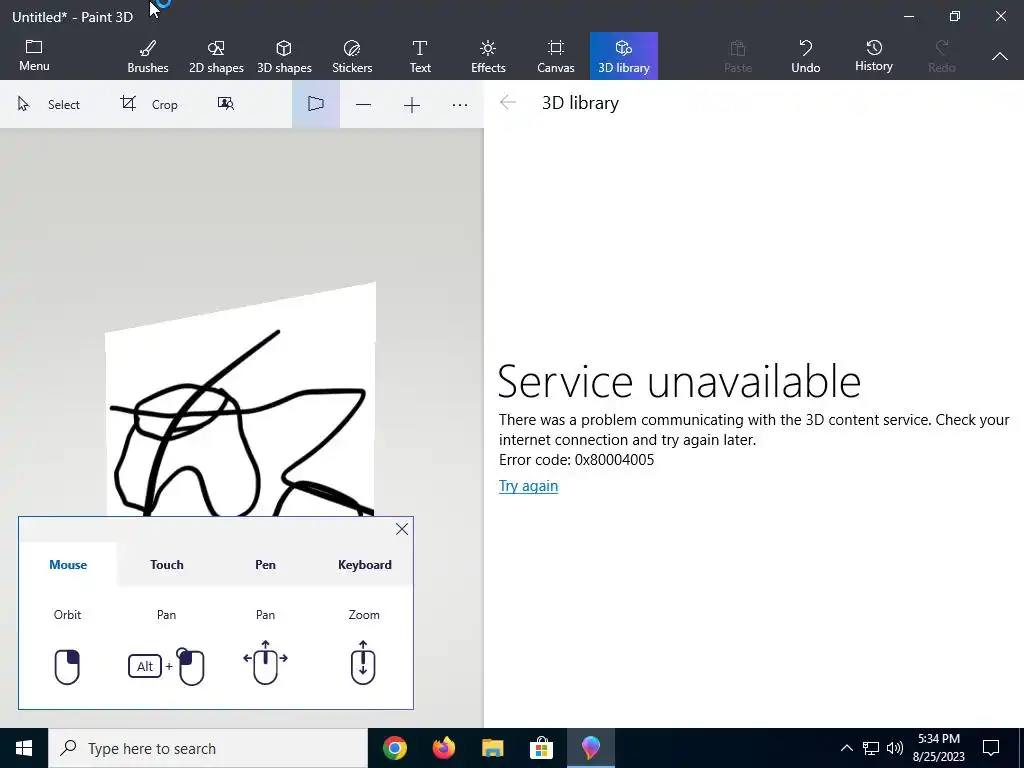Zoom out with the minus button

(x=364, y=104)
